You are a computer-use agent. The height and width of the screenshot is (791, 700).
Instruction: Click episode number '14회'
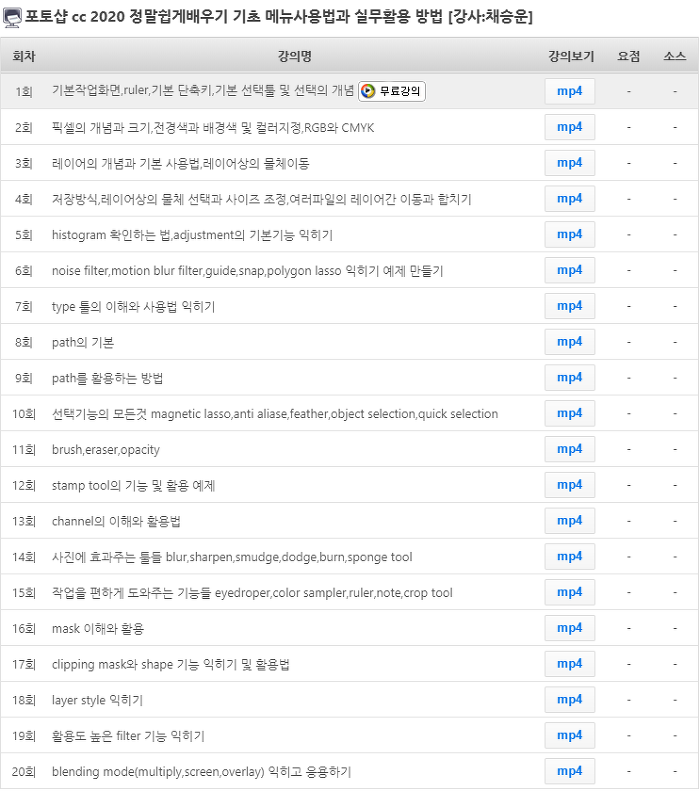click(x=24, y=557)
